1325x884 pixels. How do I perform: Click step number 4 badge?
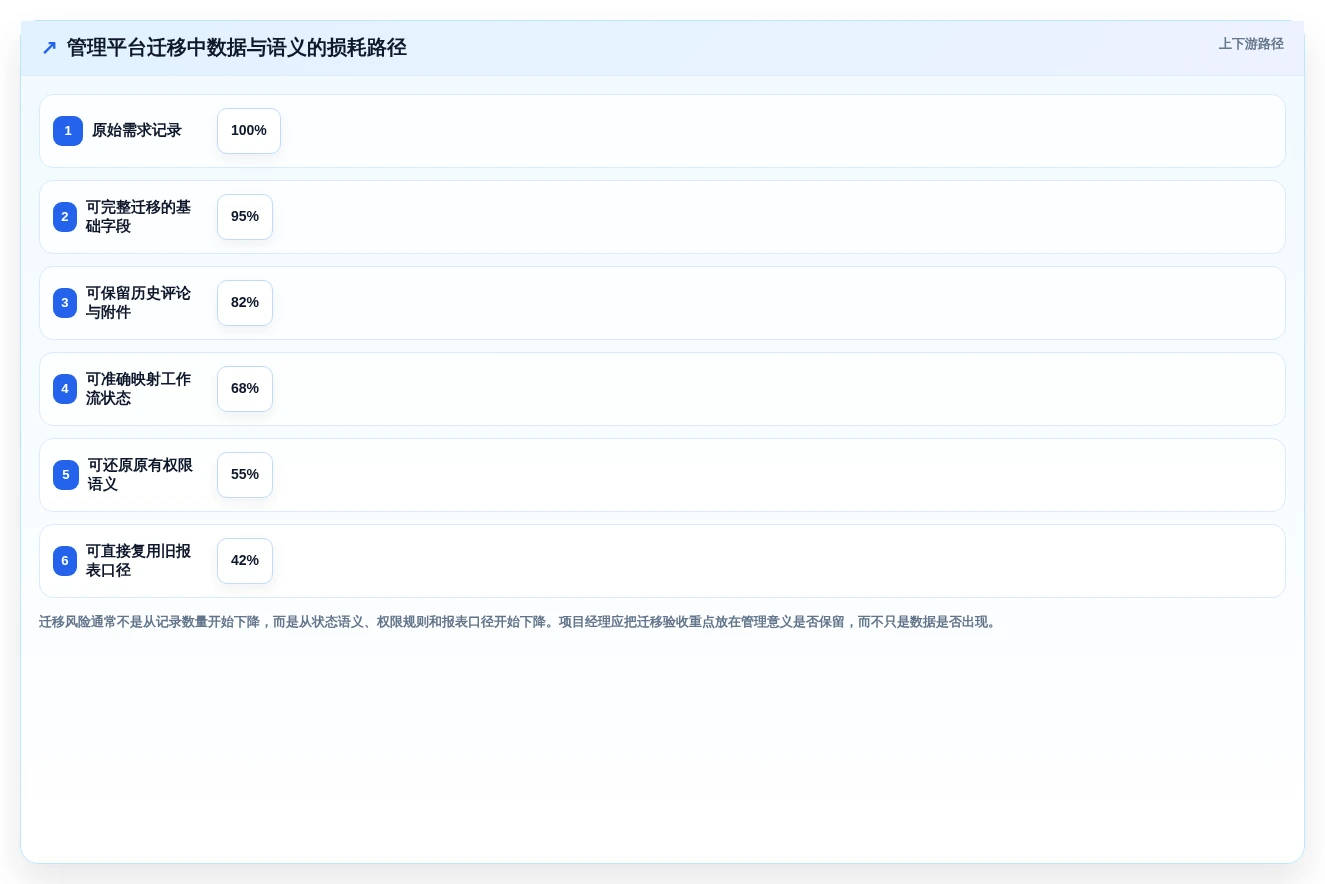(x=65, y=389)
